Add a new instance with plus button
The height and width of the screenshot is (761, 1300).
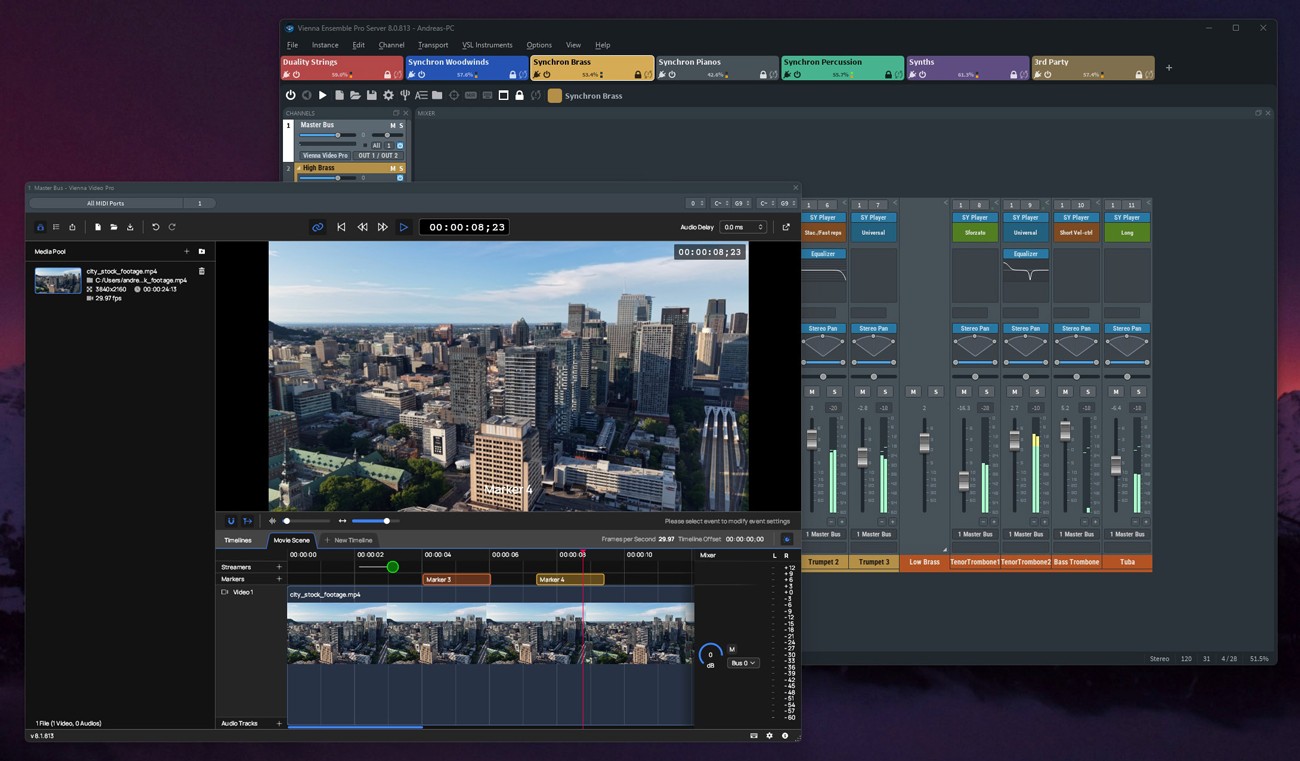pyautogui.click(x=1169, y=68)
